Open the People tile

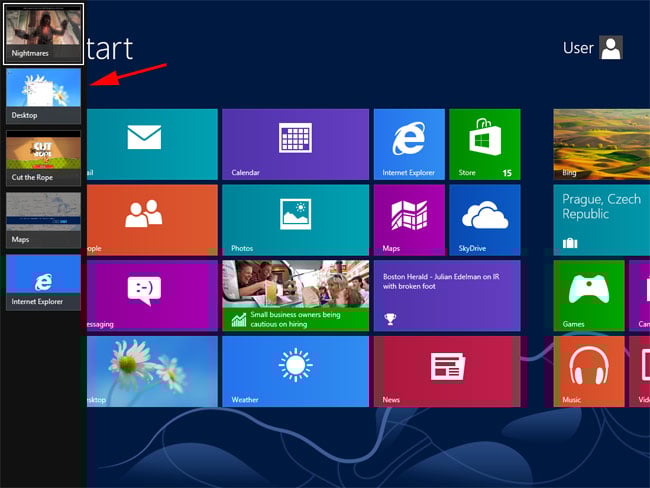(152, 220)
